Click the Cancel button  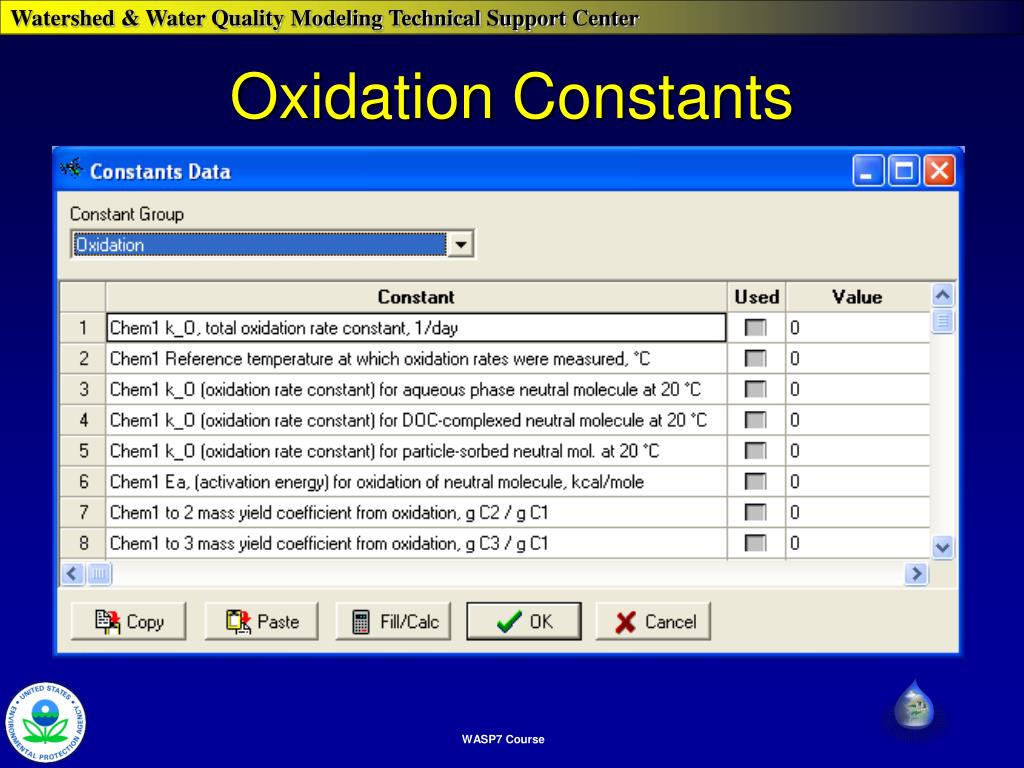point(653,621)
